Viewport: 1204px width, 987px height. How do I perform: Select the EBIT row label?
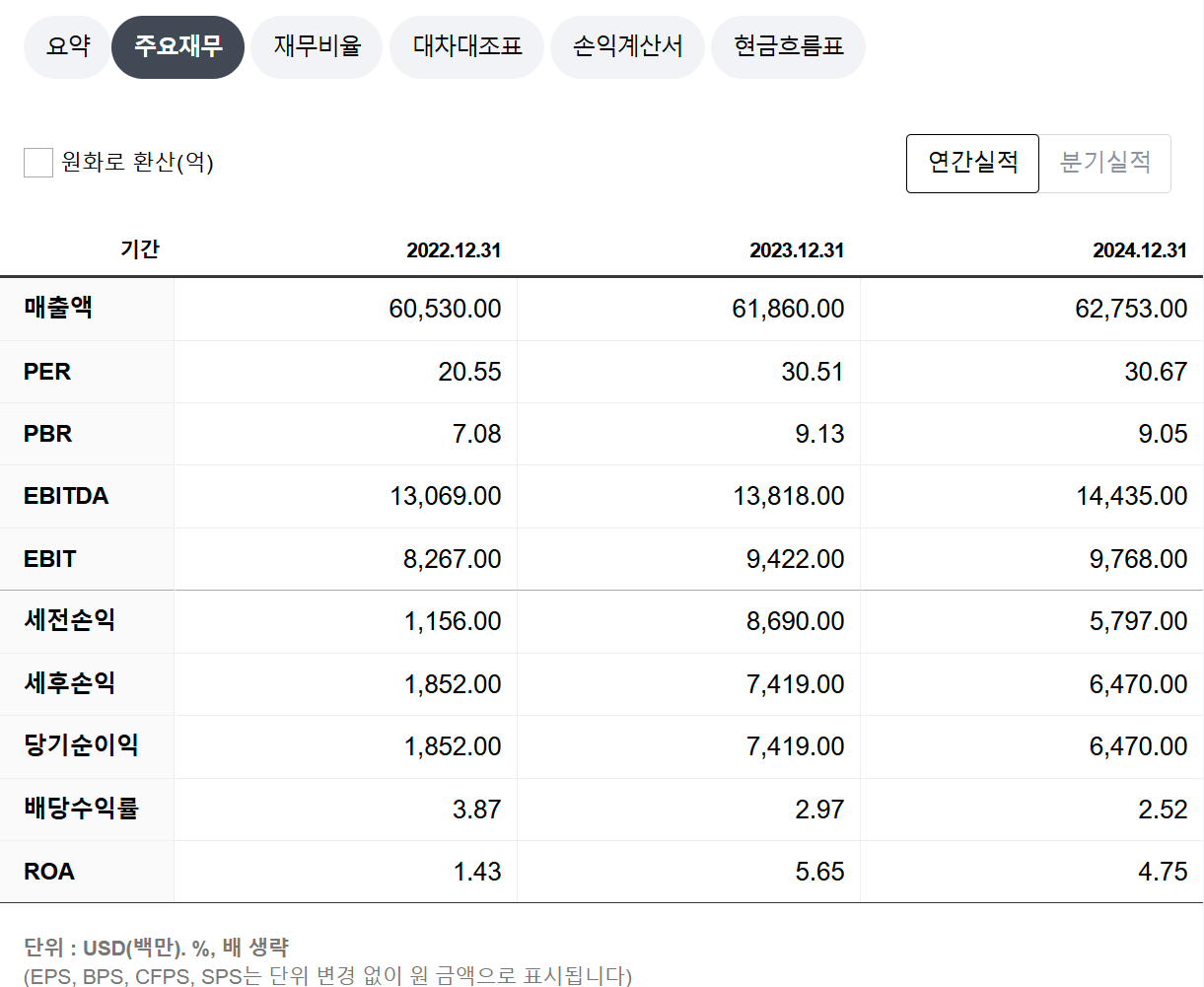[49, 559]
